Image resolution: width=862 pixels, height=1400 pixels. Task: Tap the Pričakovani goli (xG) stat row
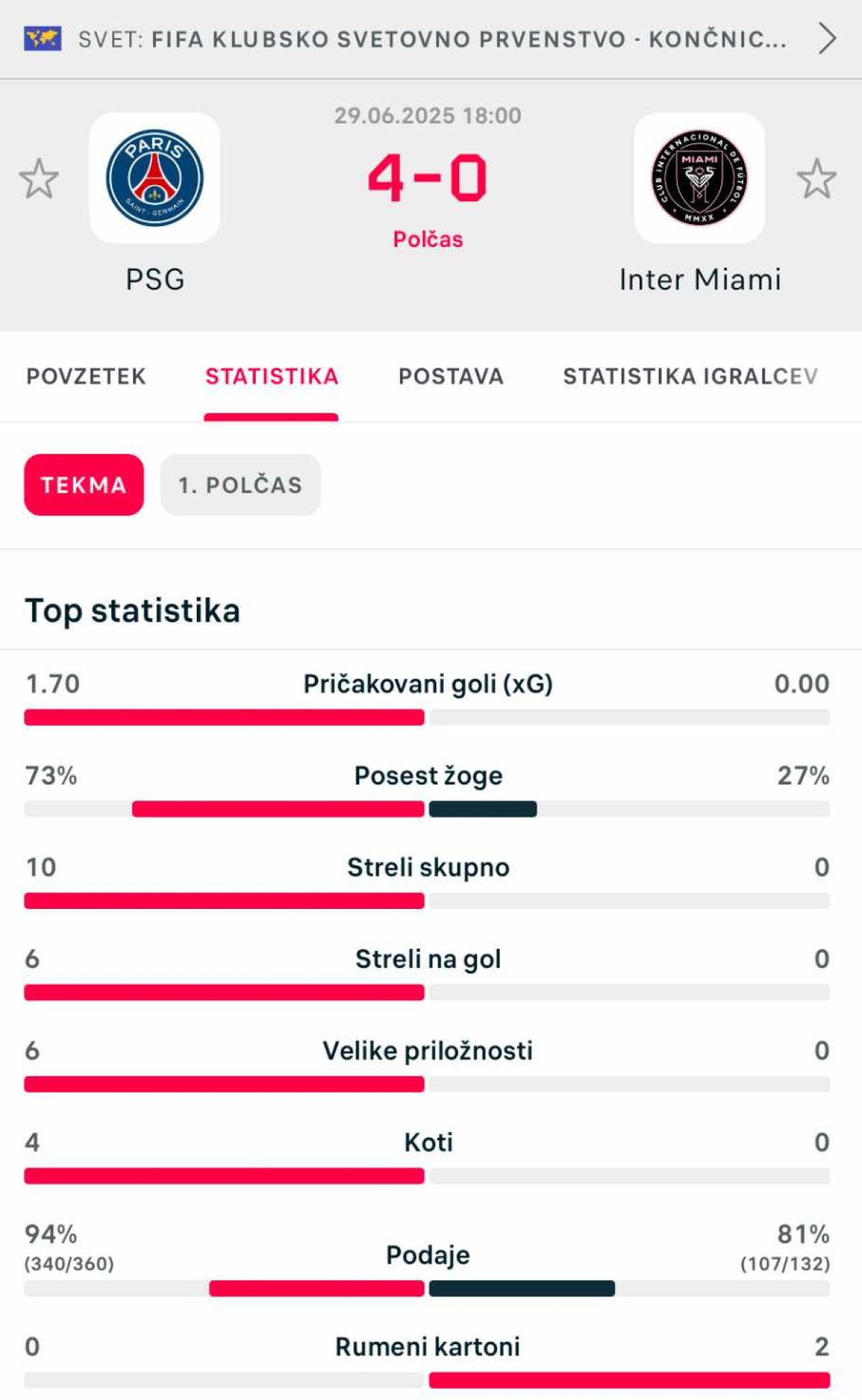427,696
